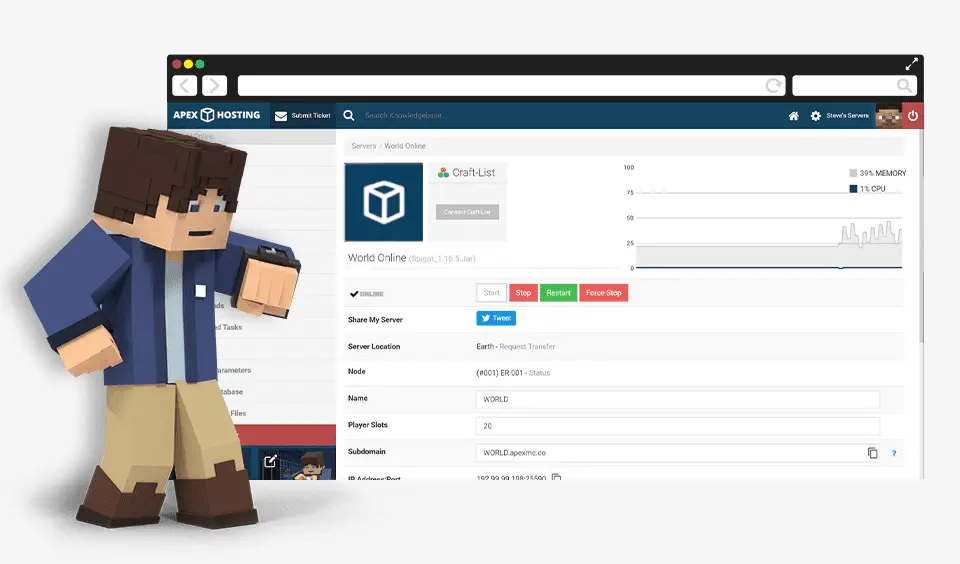Click the reload icon in address bar
The width and height of the screenshot is (960, 564).
click(x=774, y=86)
